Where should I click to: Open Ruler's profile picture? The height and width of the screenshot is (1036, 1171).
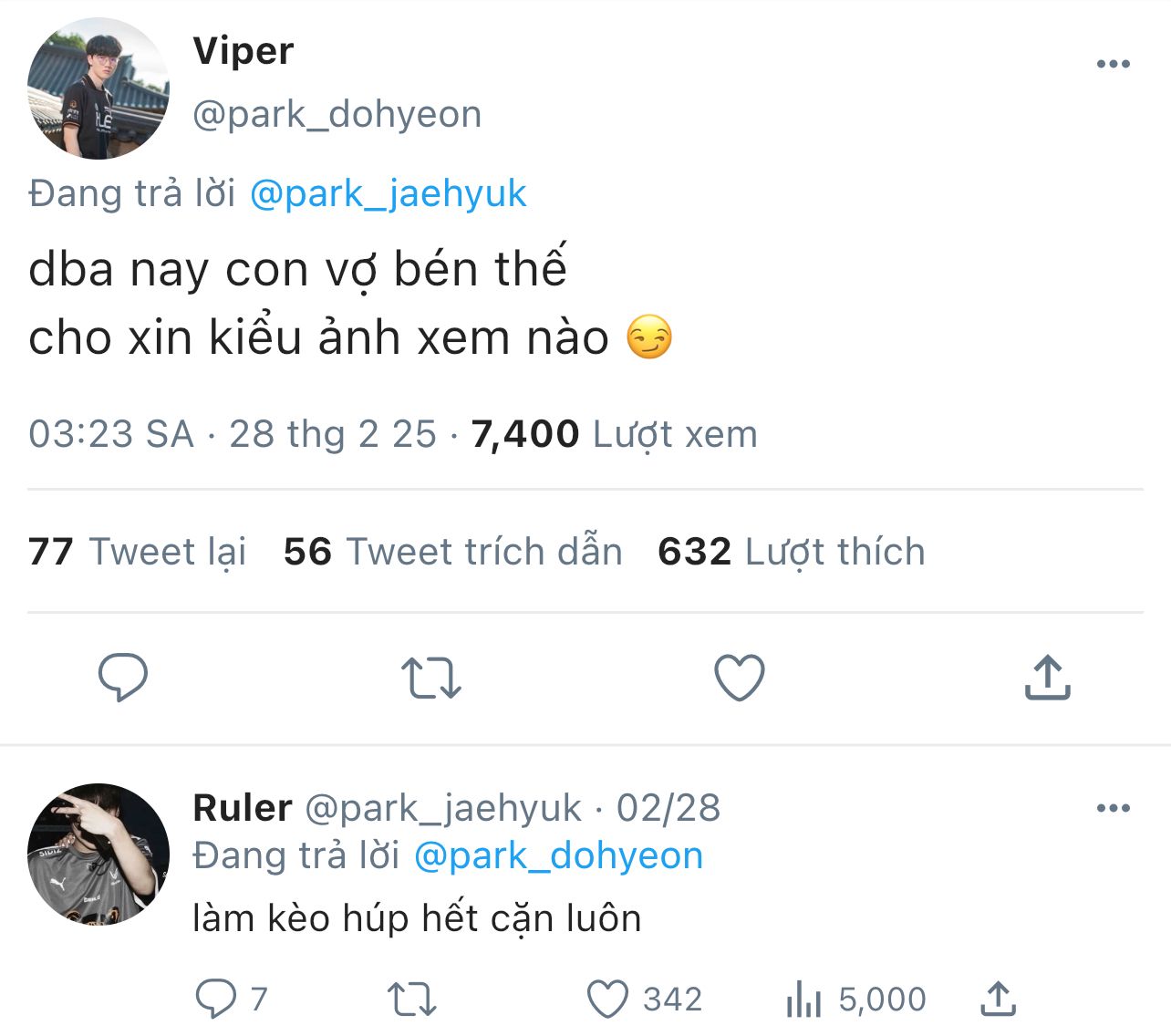(98, 854)
